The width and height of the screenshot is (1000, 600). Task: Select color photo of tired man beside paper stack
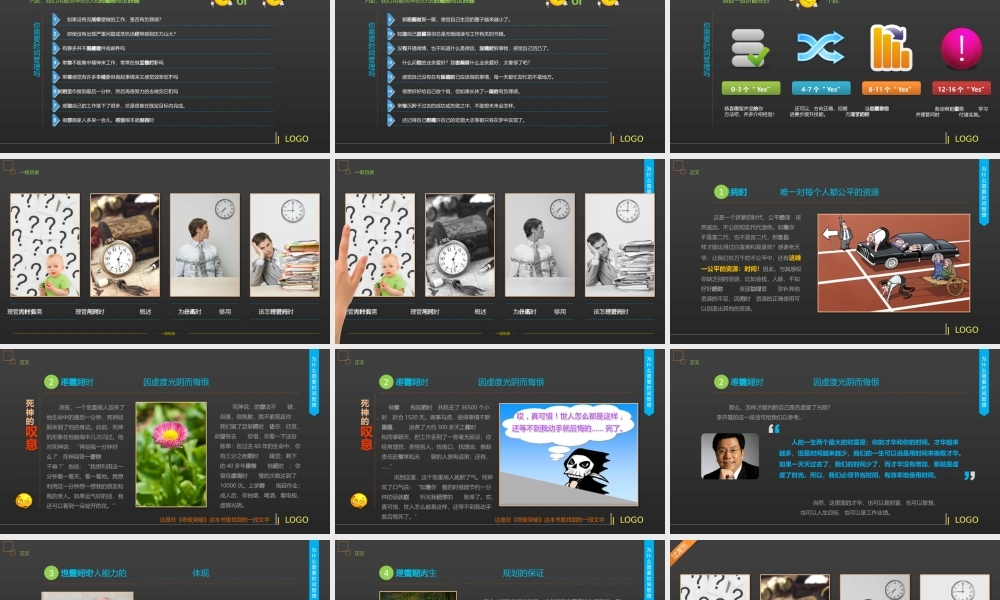[284, 245]
